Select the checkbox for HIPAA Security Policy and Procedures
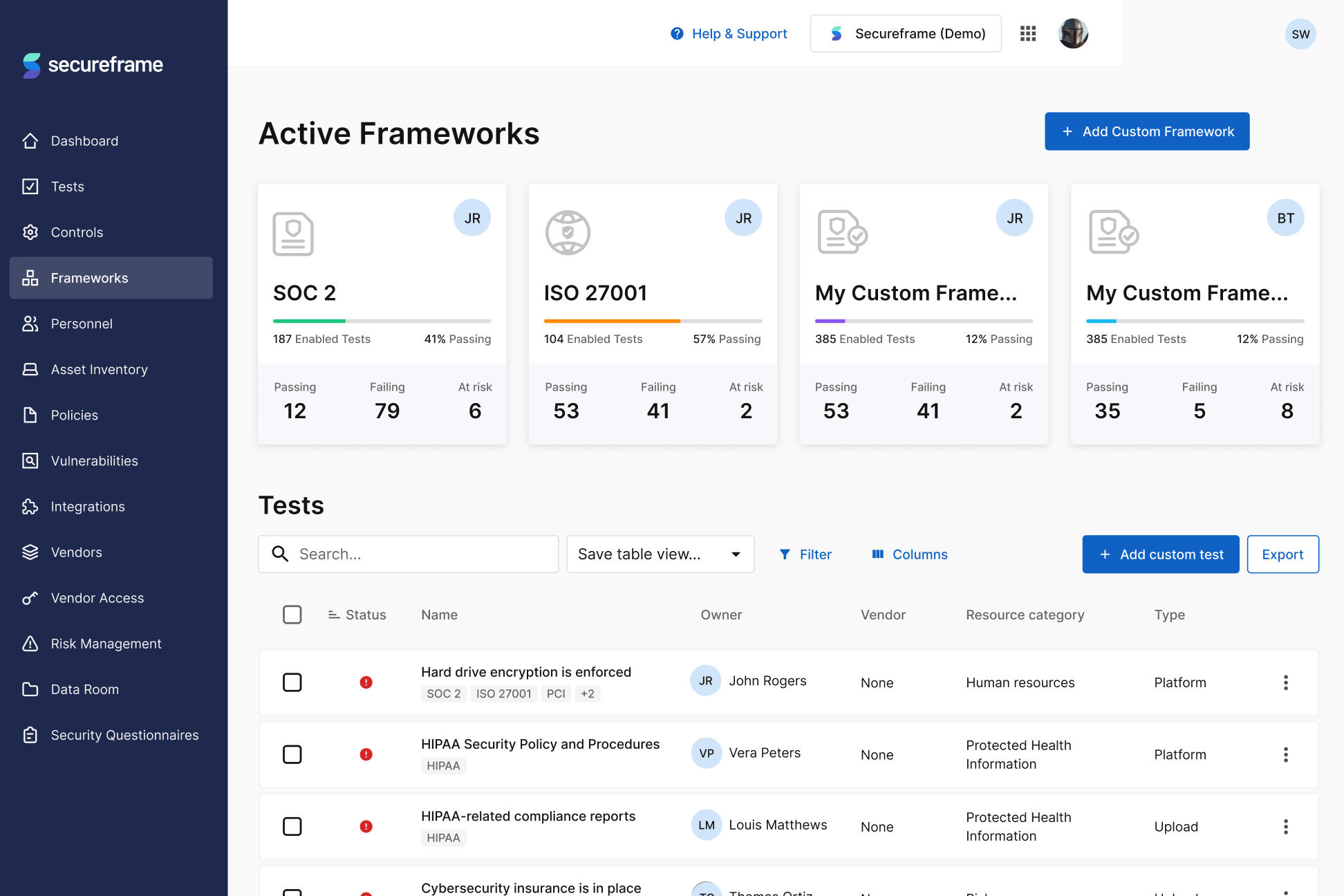Image resolution: width=1344 pixels, height=896 pixels. 292,754
